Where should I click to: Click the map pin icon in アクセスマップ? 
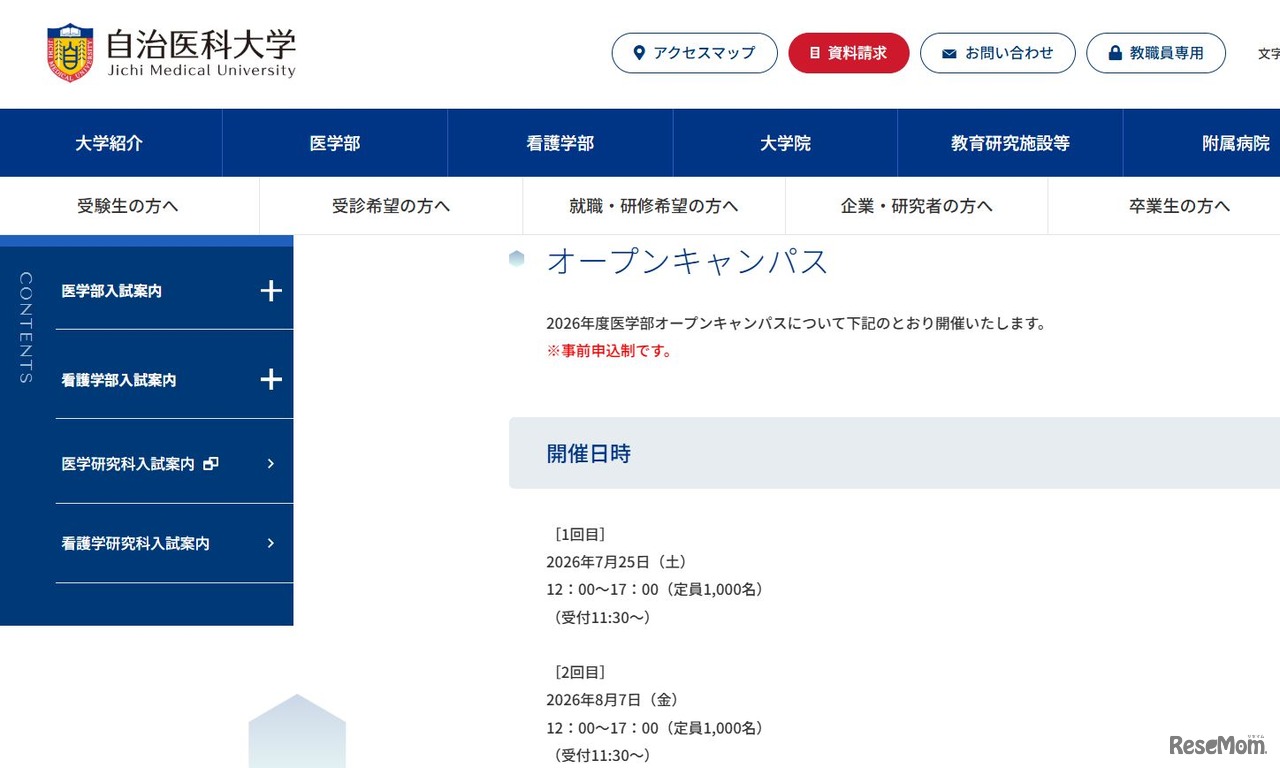pyautogui.click(x=640, y=53)
